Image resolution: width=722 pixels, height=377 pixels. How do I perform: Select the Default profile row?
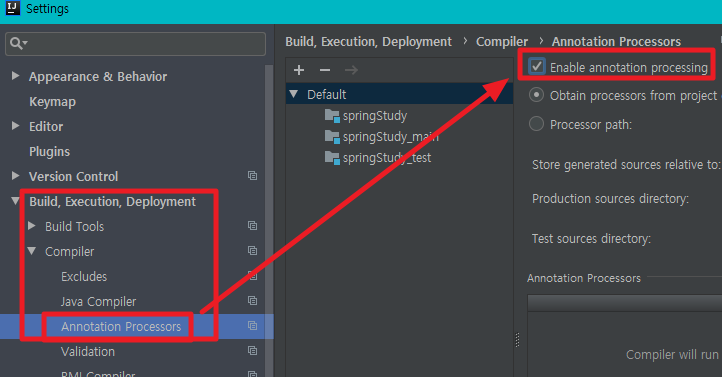[399, 94]
